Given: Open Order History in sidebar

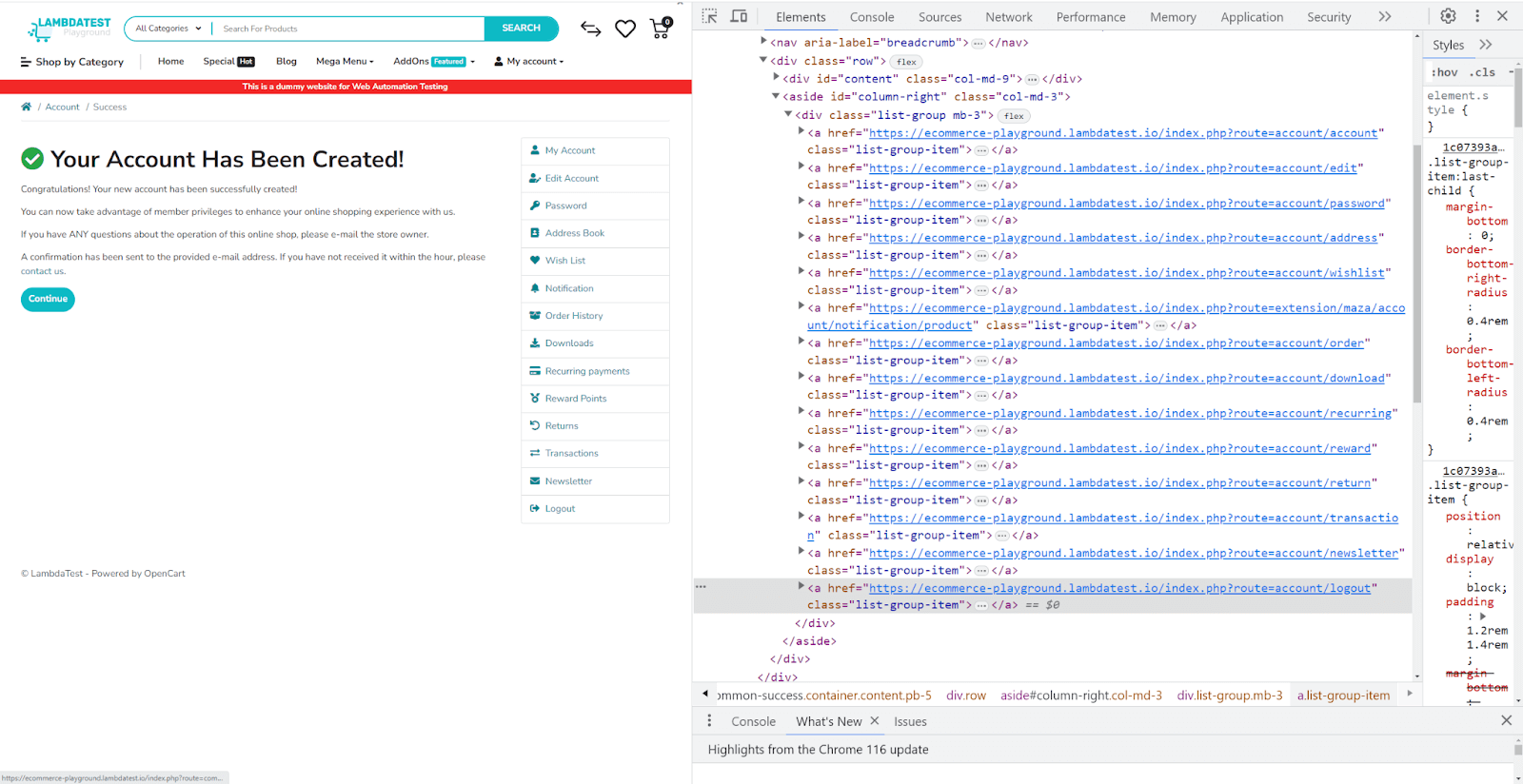Looking at the screenshot, I should [595, 316].
